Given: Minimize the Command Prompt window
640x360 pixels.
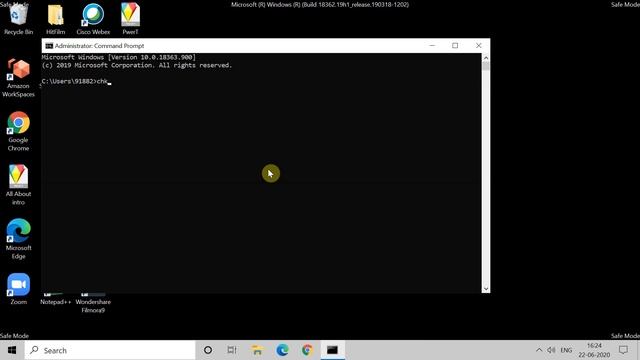Looking at the screenshot, I should 432,46.
